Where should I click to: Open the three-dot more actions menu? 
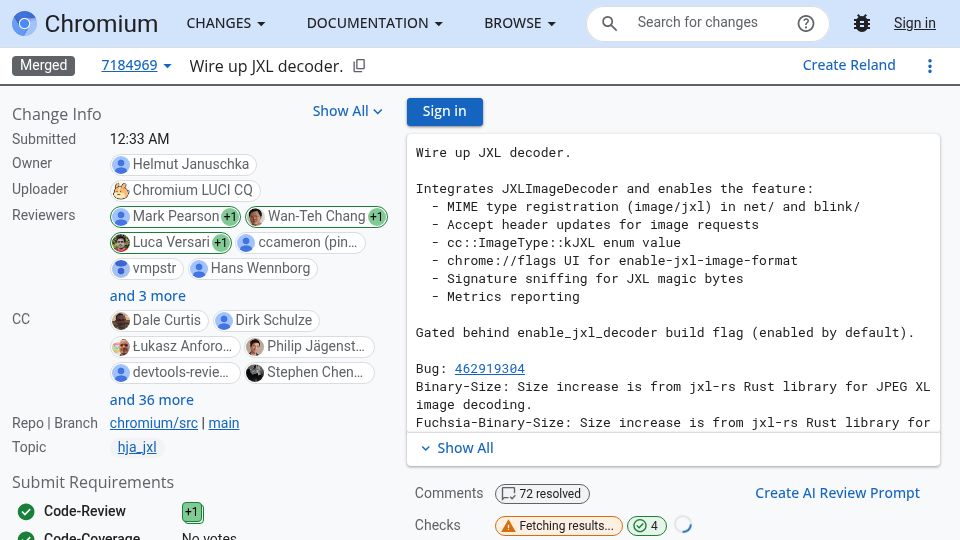(929, 66)
